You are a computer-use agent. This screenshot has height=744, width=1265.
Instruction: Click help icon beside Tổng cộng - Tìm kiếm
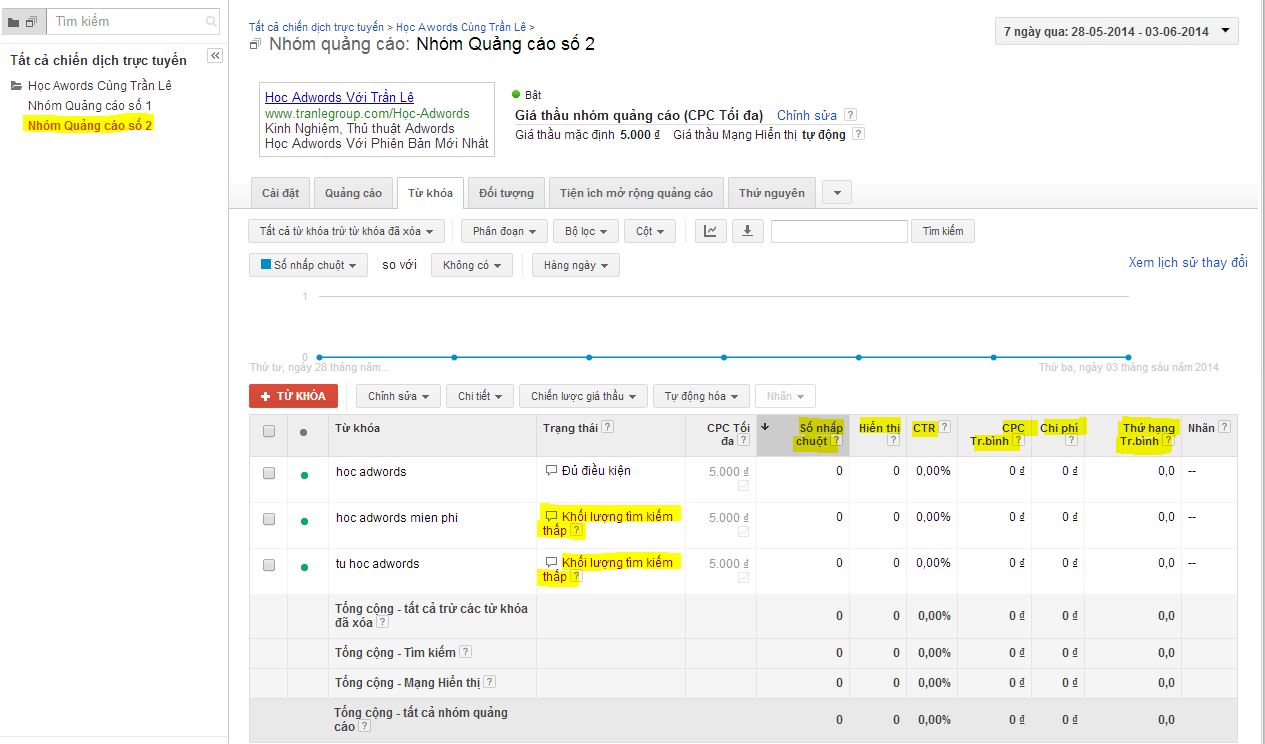click(465, 653)
